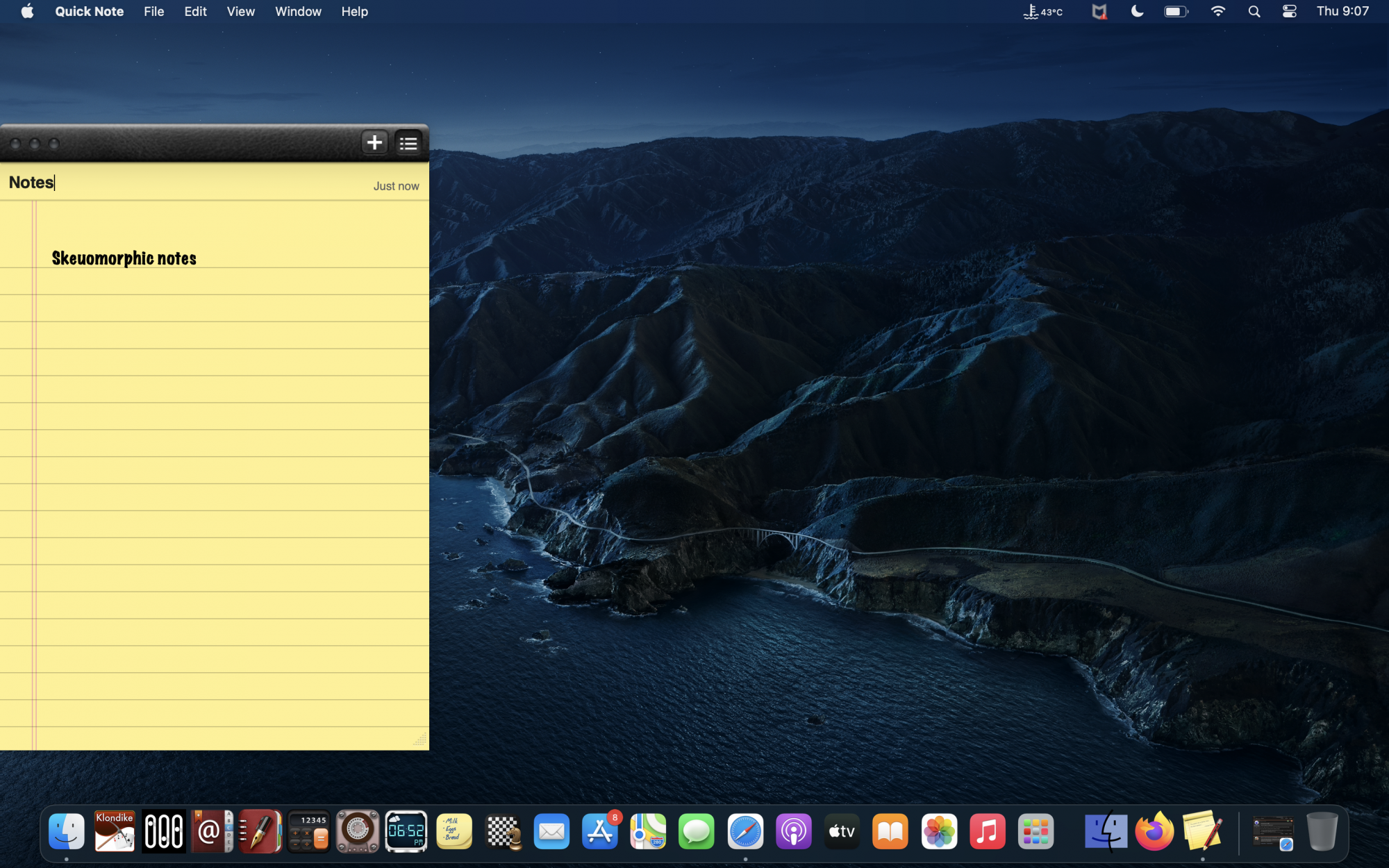This screenshot has width=1389, height=868.
Task: Open yellow Stickies grocery note icon
Action: coord(454,831)
